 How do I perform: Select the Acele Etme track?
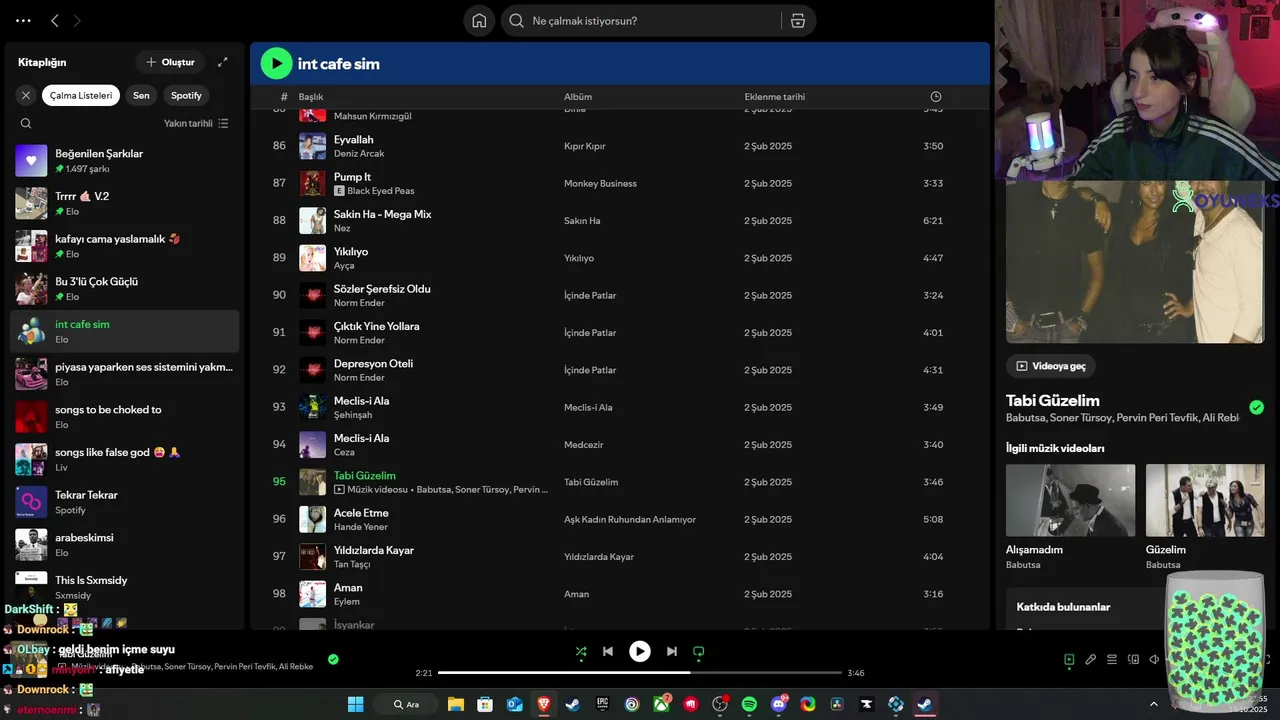coord(618,519)
